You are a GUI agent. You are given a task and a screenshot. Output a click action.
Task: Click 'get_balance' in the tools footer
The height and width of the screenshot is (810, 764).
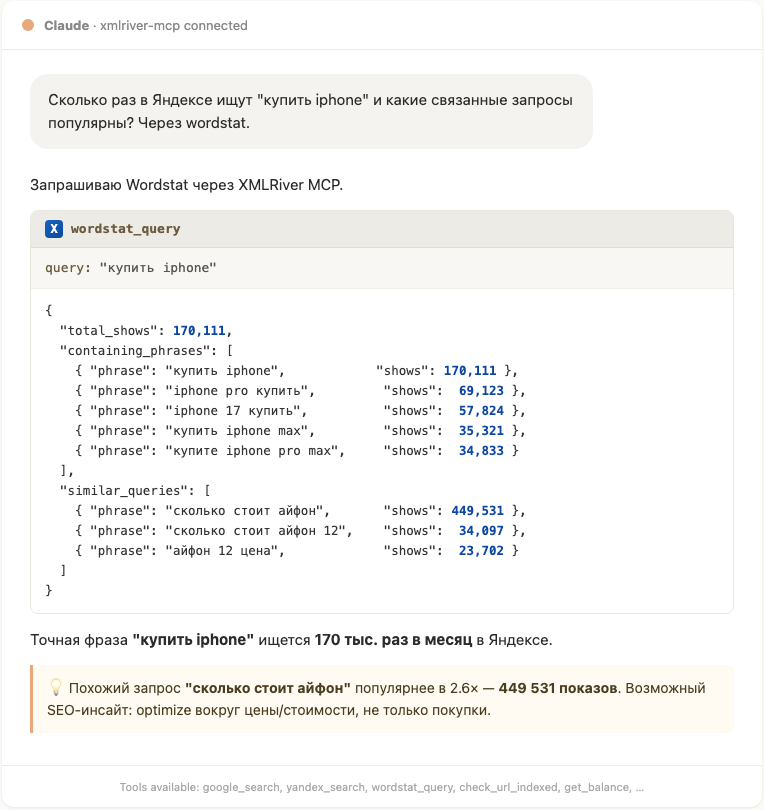(x=596, y=787)
